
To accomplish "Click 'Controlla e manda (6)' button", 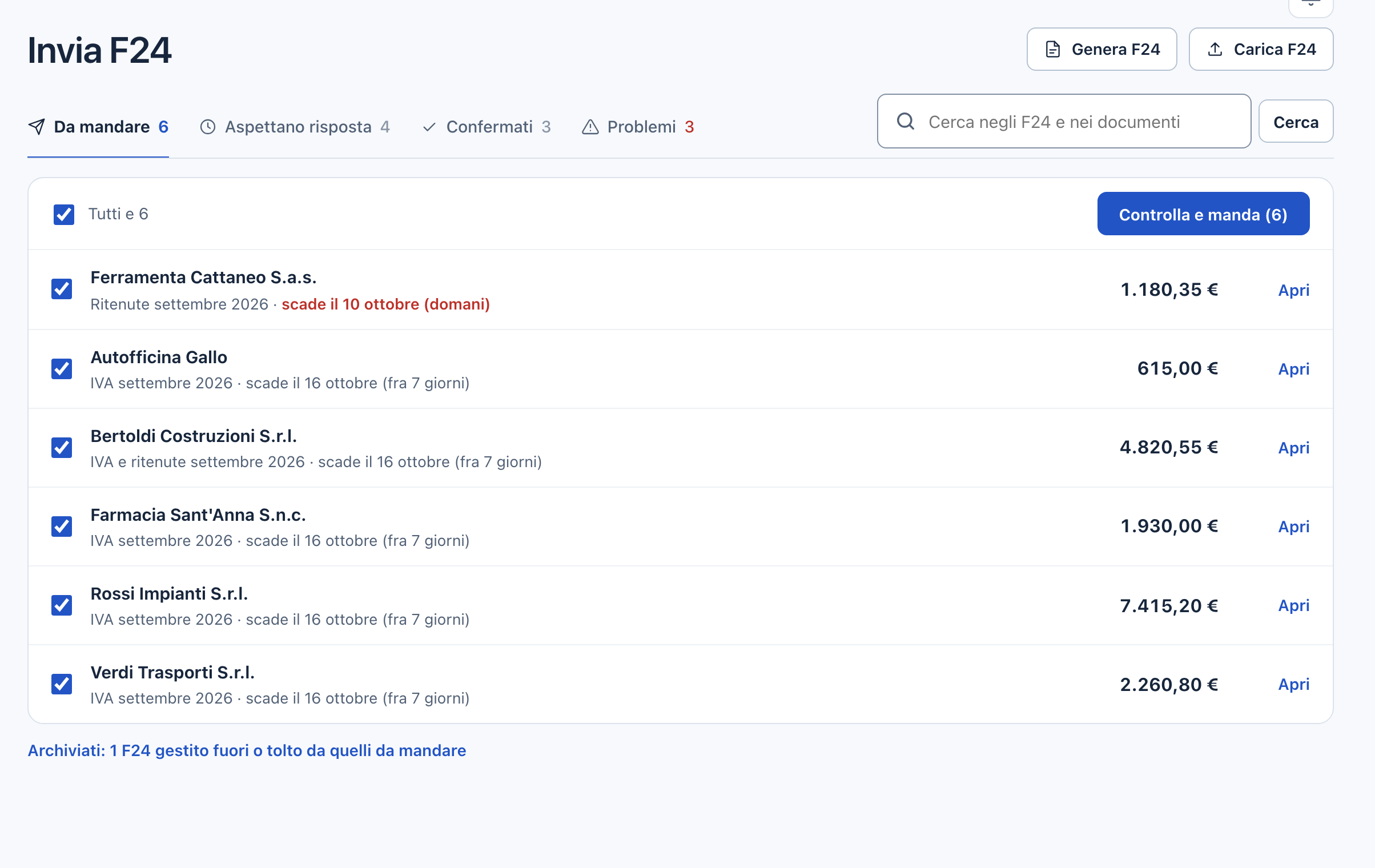I will [x=1203, y=214].
